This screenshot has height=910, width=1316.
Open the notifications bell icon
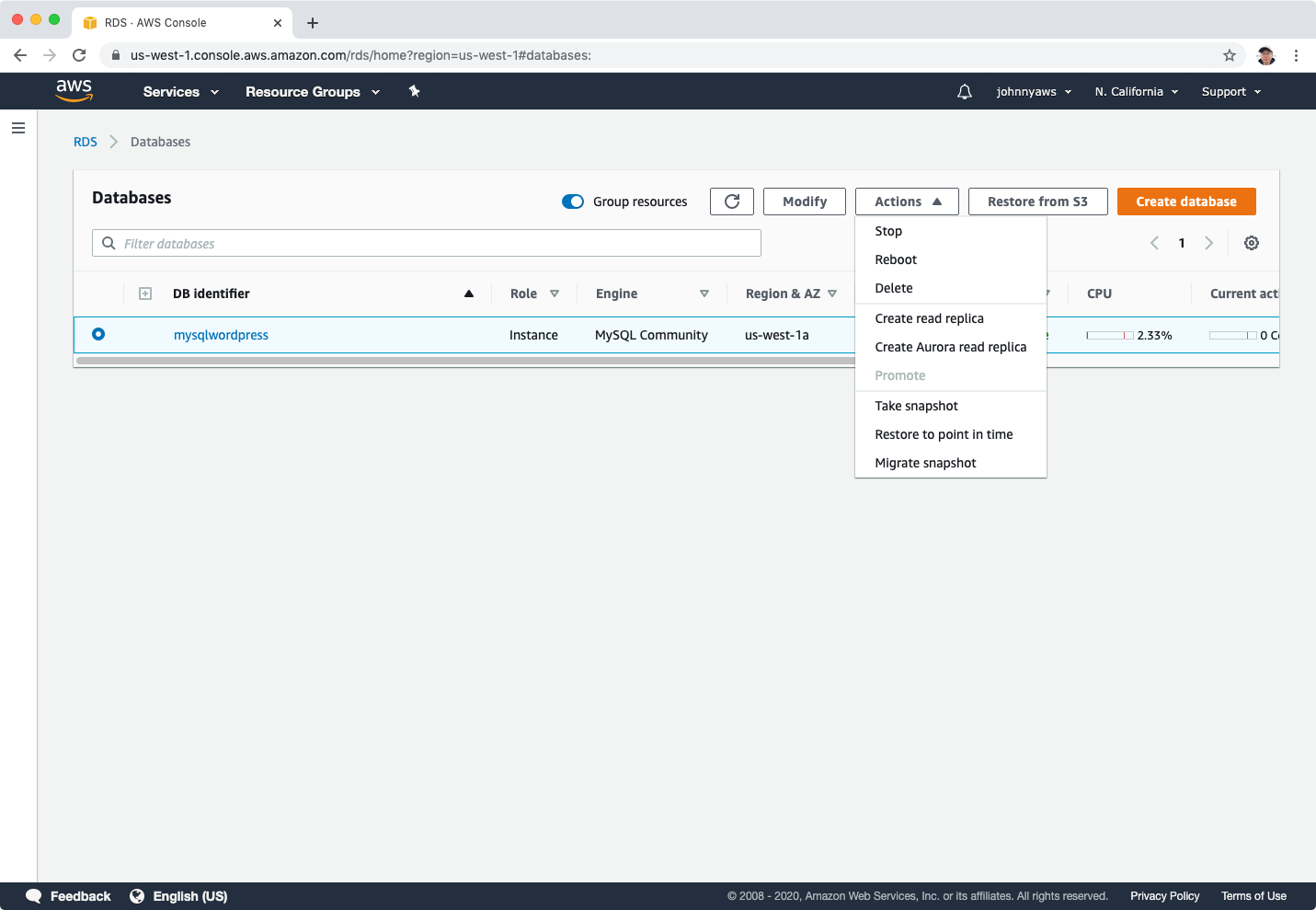coord(964,92)
